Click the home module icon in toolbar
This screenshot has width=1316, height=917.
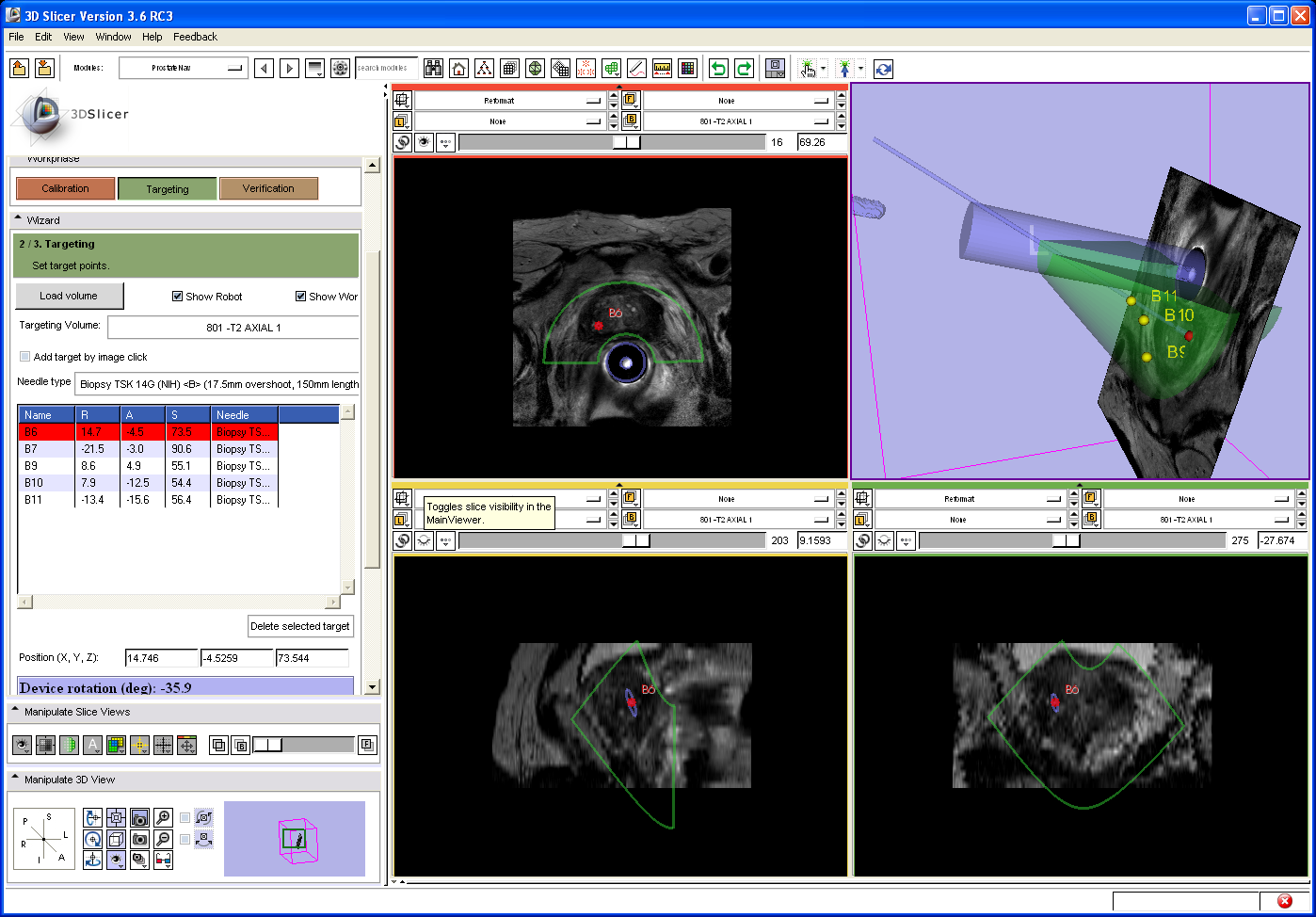(458, 69)
